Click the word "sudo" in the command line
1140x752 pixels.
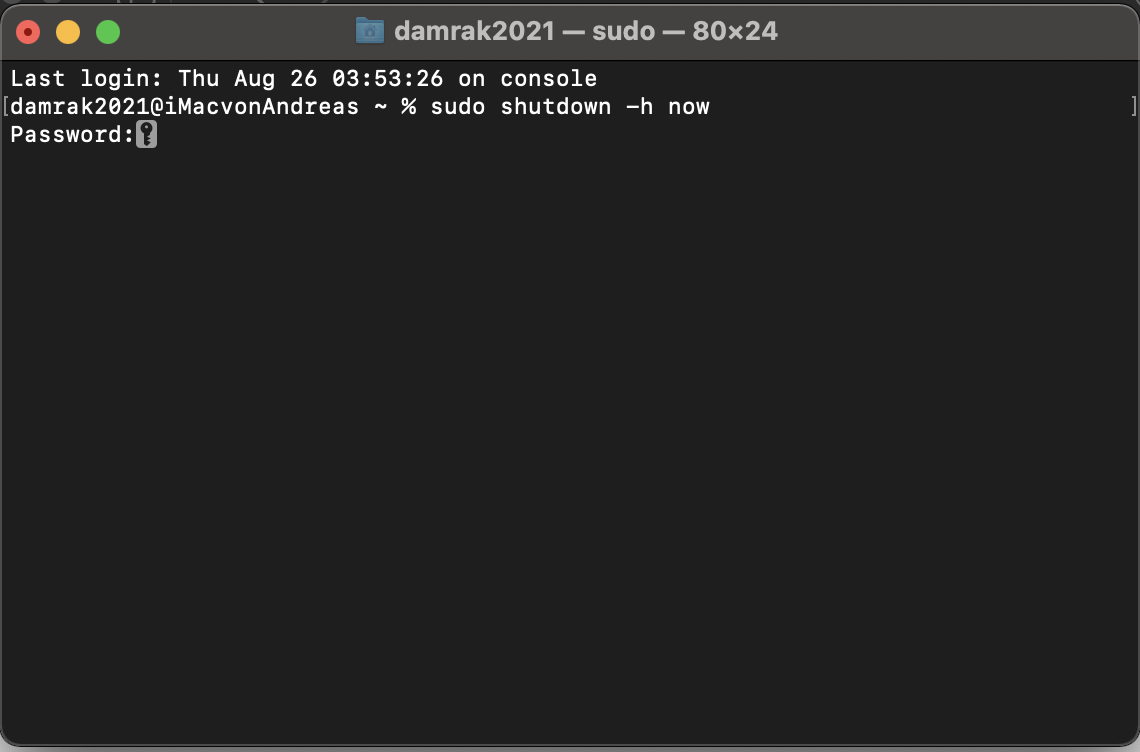(x=457, y=107)
